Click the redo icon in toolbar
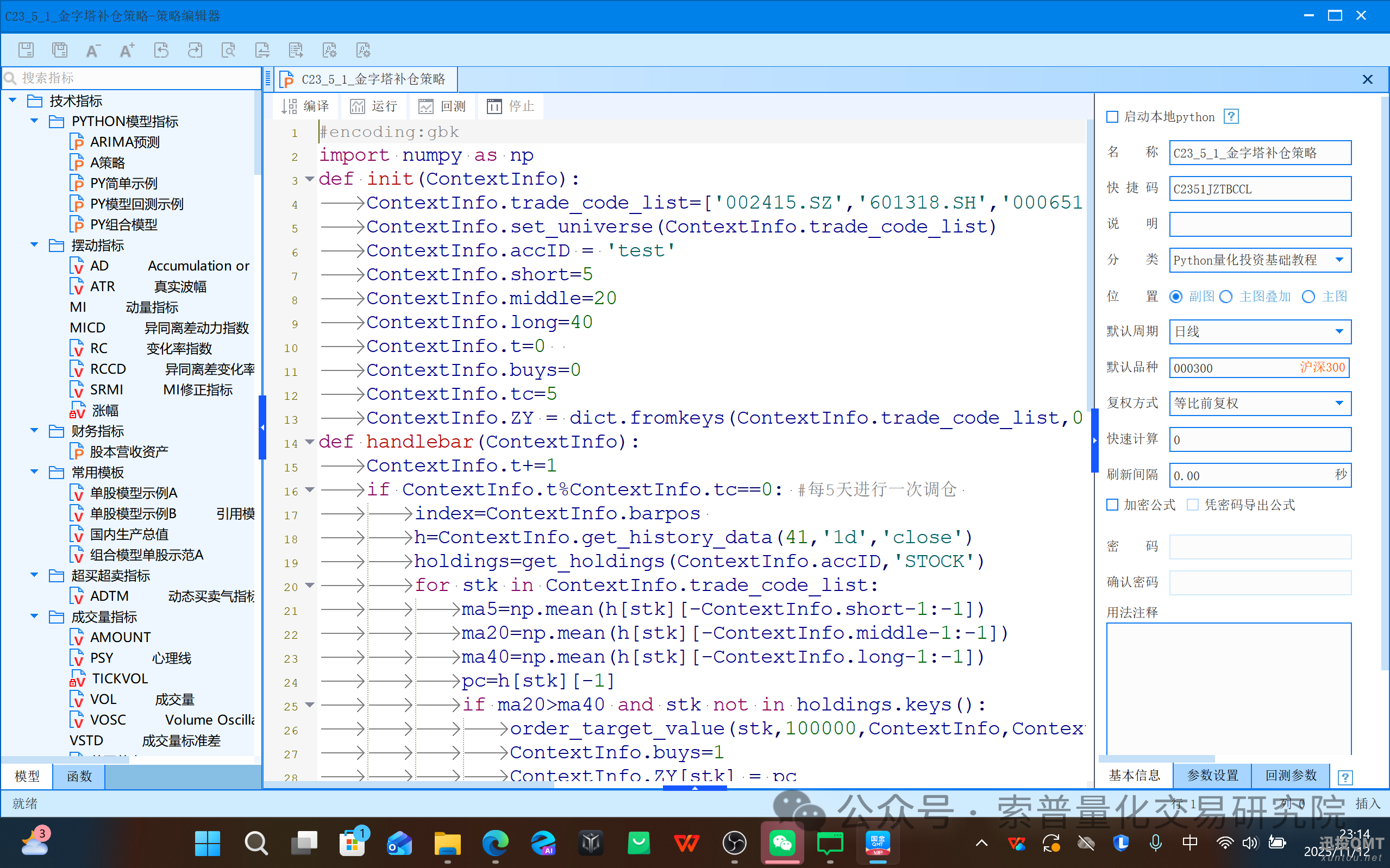 (x=195, y=50)
